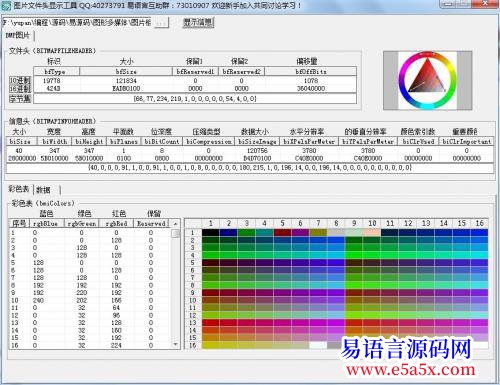Click palette row header 13

point(193,323)
